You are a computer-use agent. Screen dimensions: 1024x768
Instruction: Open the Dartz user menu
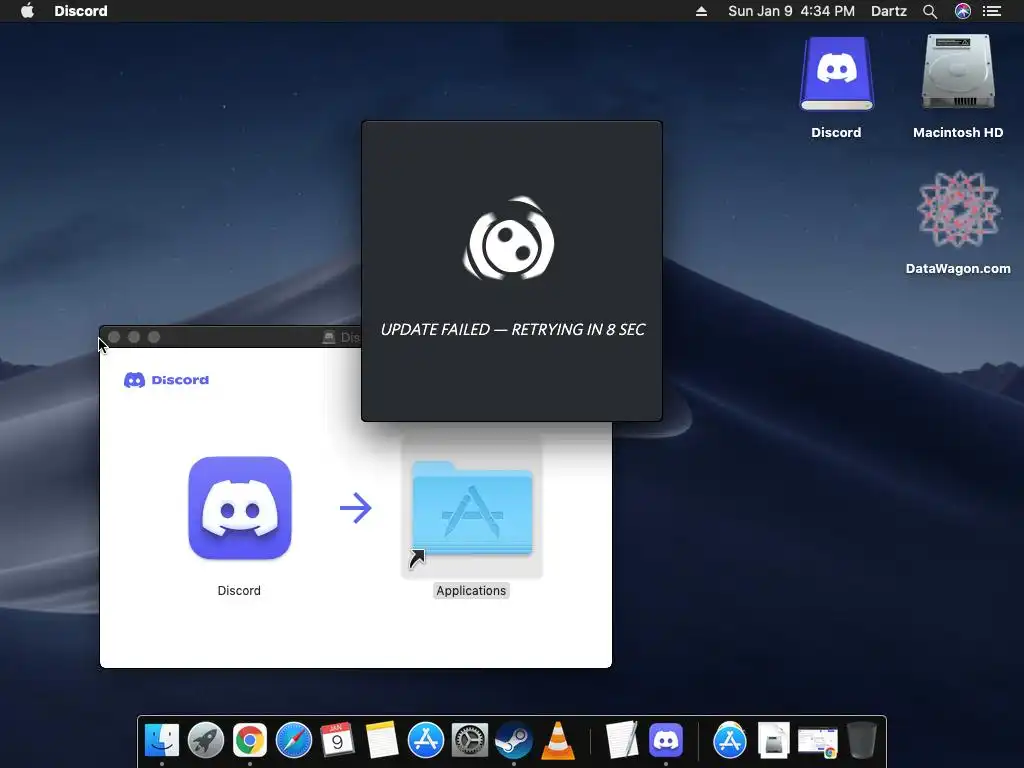888,11
